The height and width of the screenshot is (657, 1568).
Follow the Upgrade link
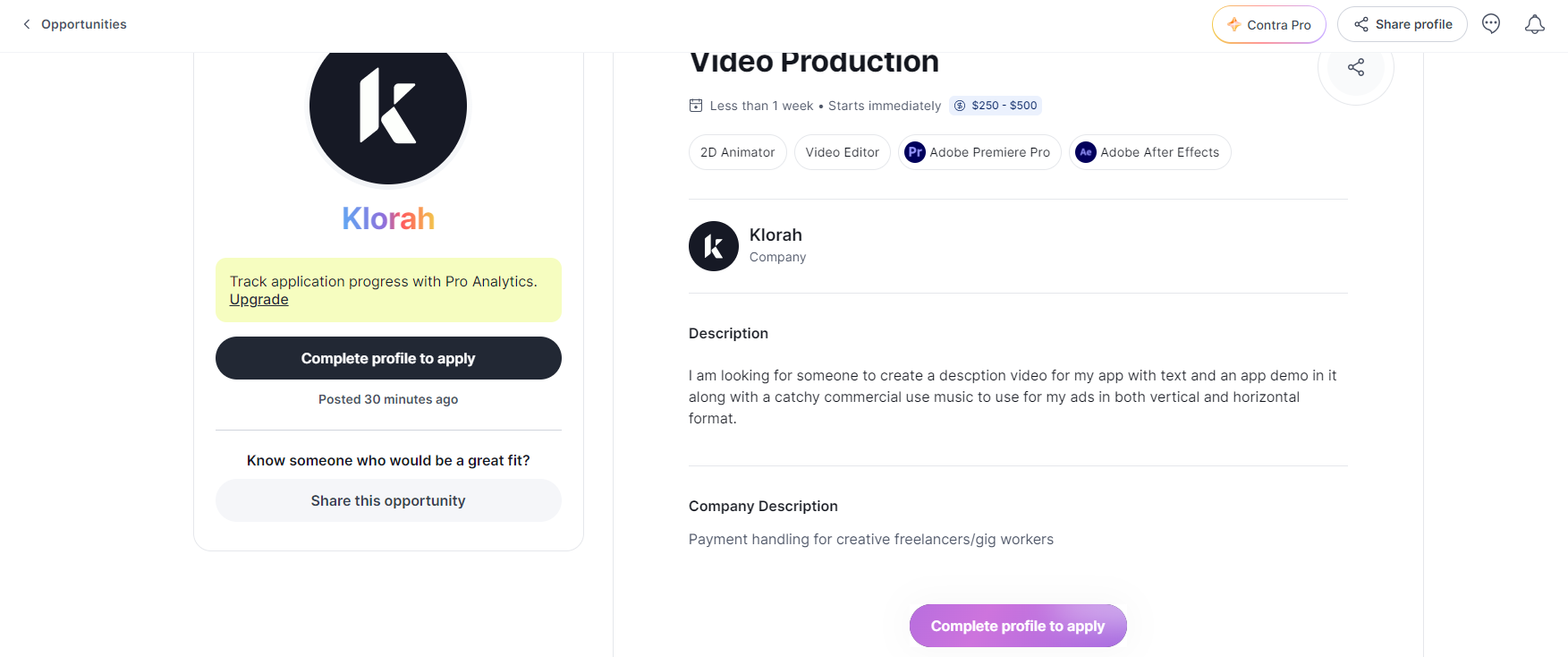click(x=259, y=300)
